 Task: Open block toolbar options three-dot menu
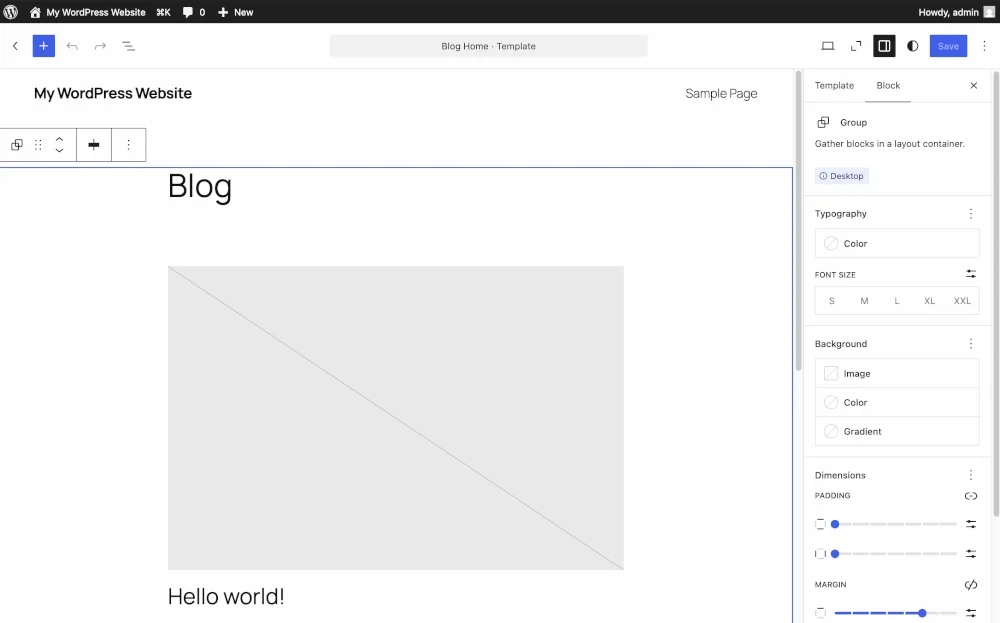pyautogui.click(x=128, y=145)
